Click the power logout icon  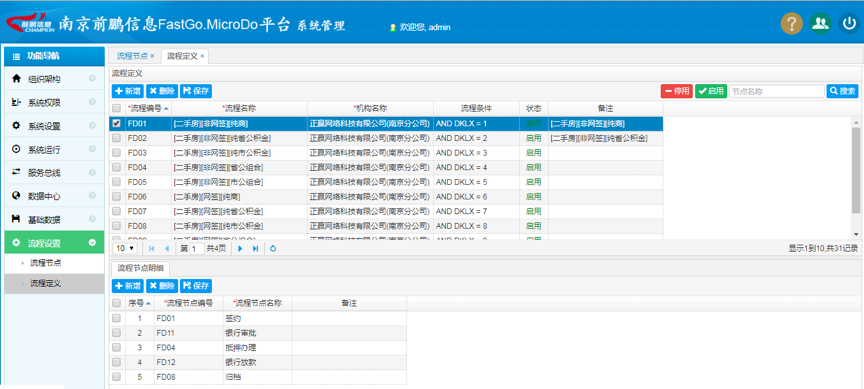tap(849, 24)
